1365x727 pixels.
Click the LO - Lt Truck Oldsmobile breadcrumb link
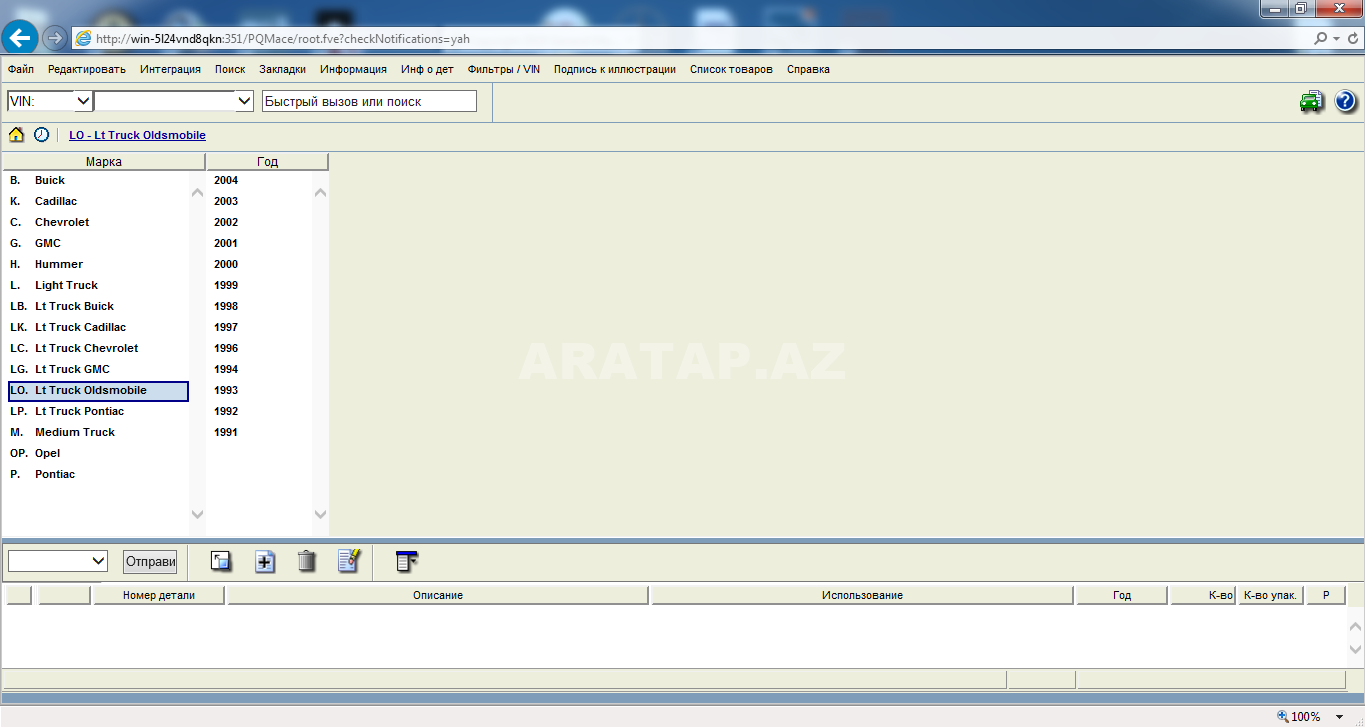[x=137, y=135]
